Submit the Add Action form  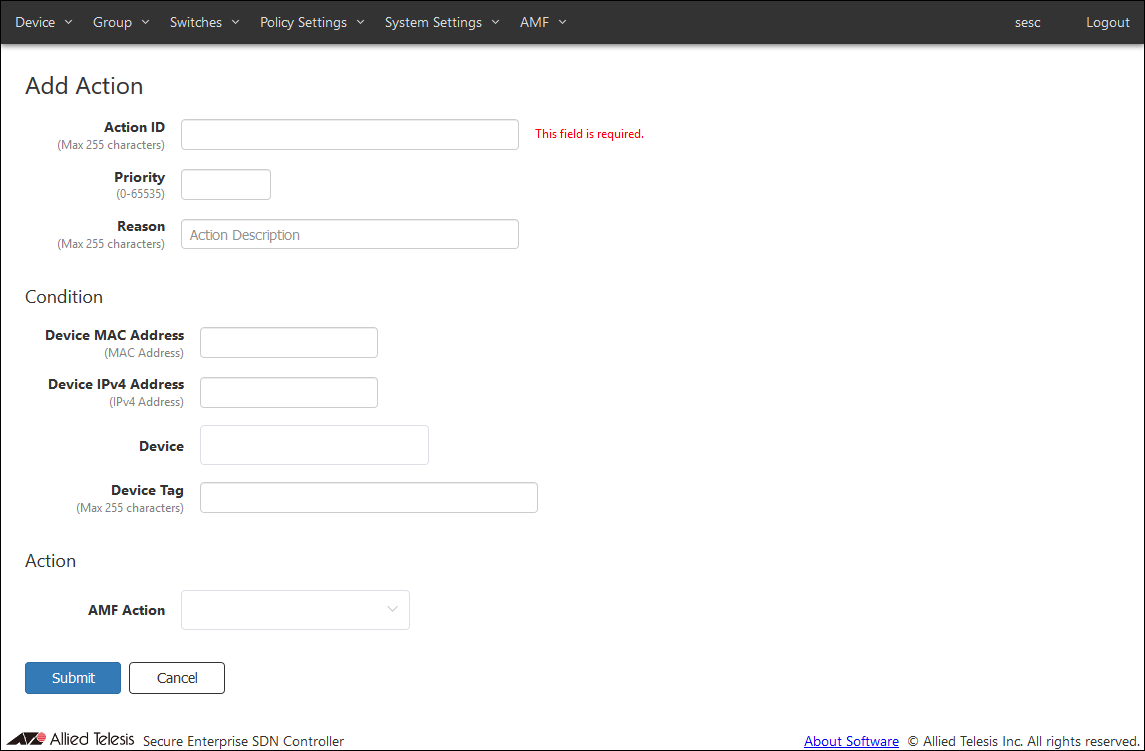(x=73, y=678)
